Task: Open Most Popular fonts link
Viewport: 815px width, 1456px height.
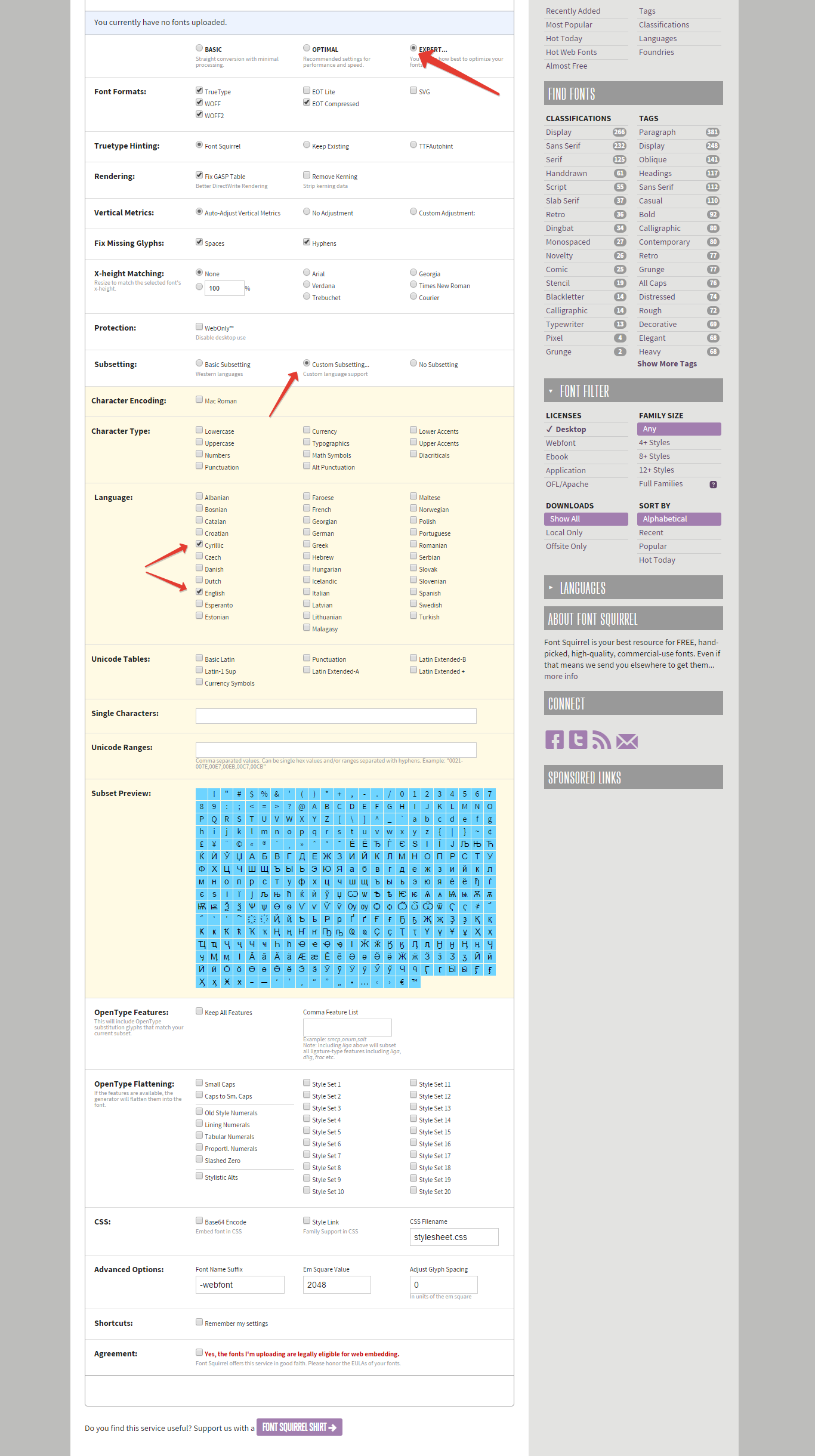Action: (x=569, y=25)
